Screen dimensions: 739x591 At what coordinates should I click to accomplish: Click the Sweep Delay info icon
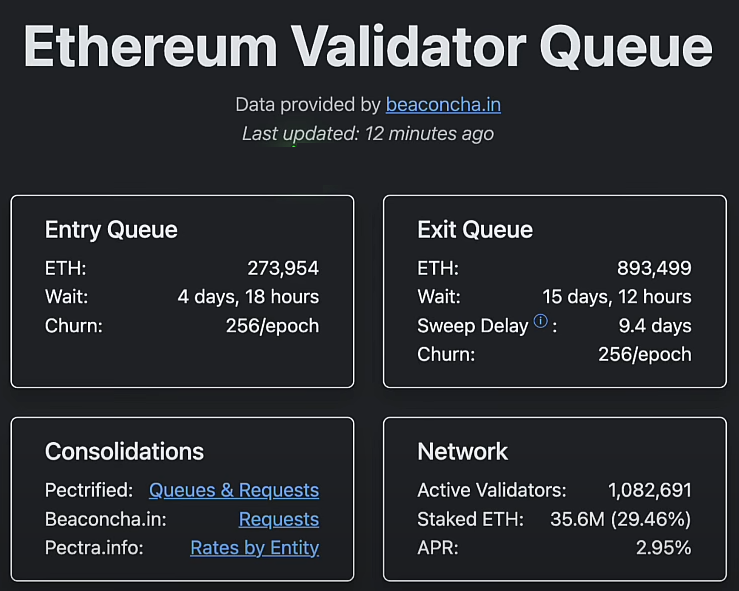click(541, 321)
